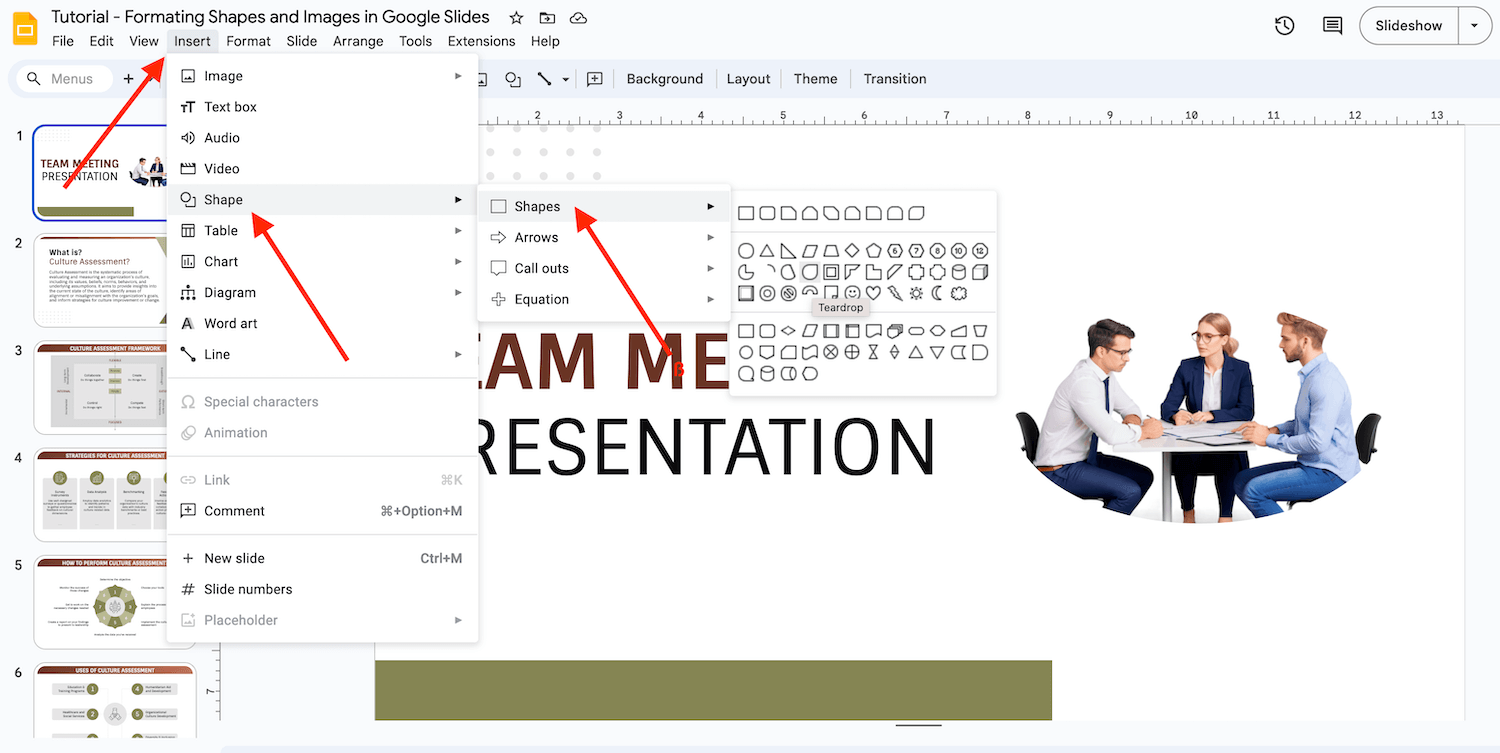Star this presentation
Image resolution: width=1500 pixels, height=753 pixels.
pyautogui.click(x=514, y=17)
